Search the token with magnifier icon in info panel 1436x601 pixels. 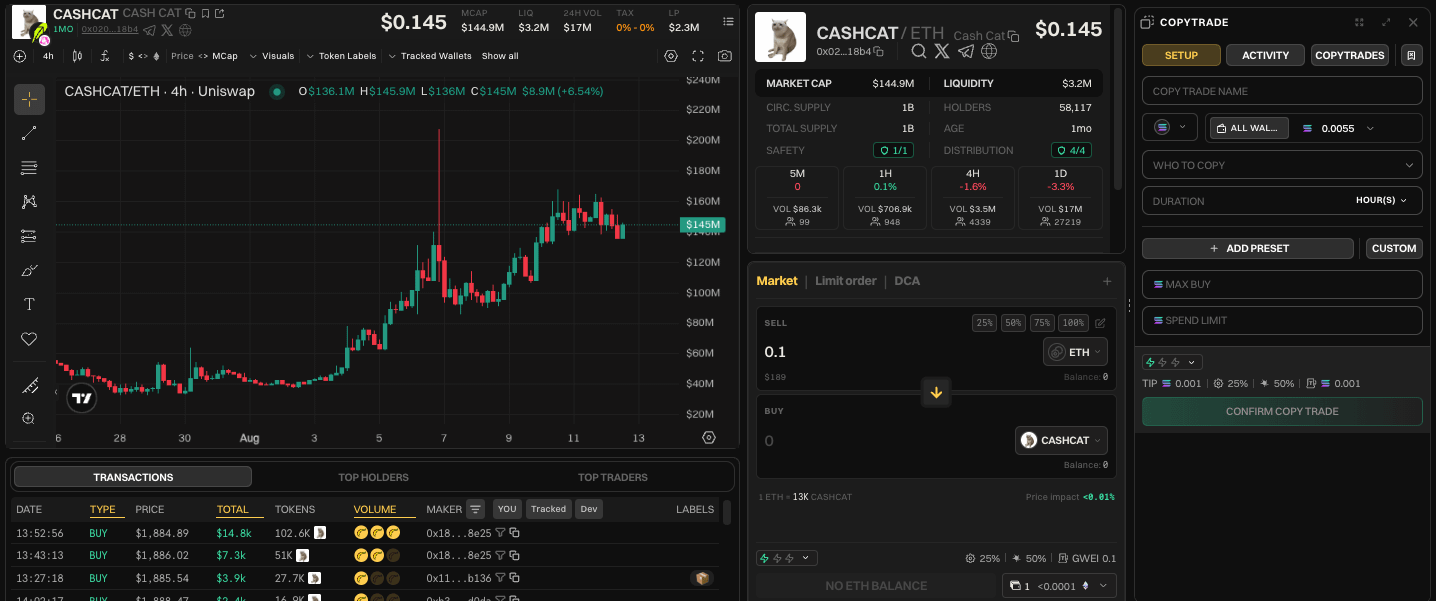pyautogui.click(x=919, y=51)
